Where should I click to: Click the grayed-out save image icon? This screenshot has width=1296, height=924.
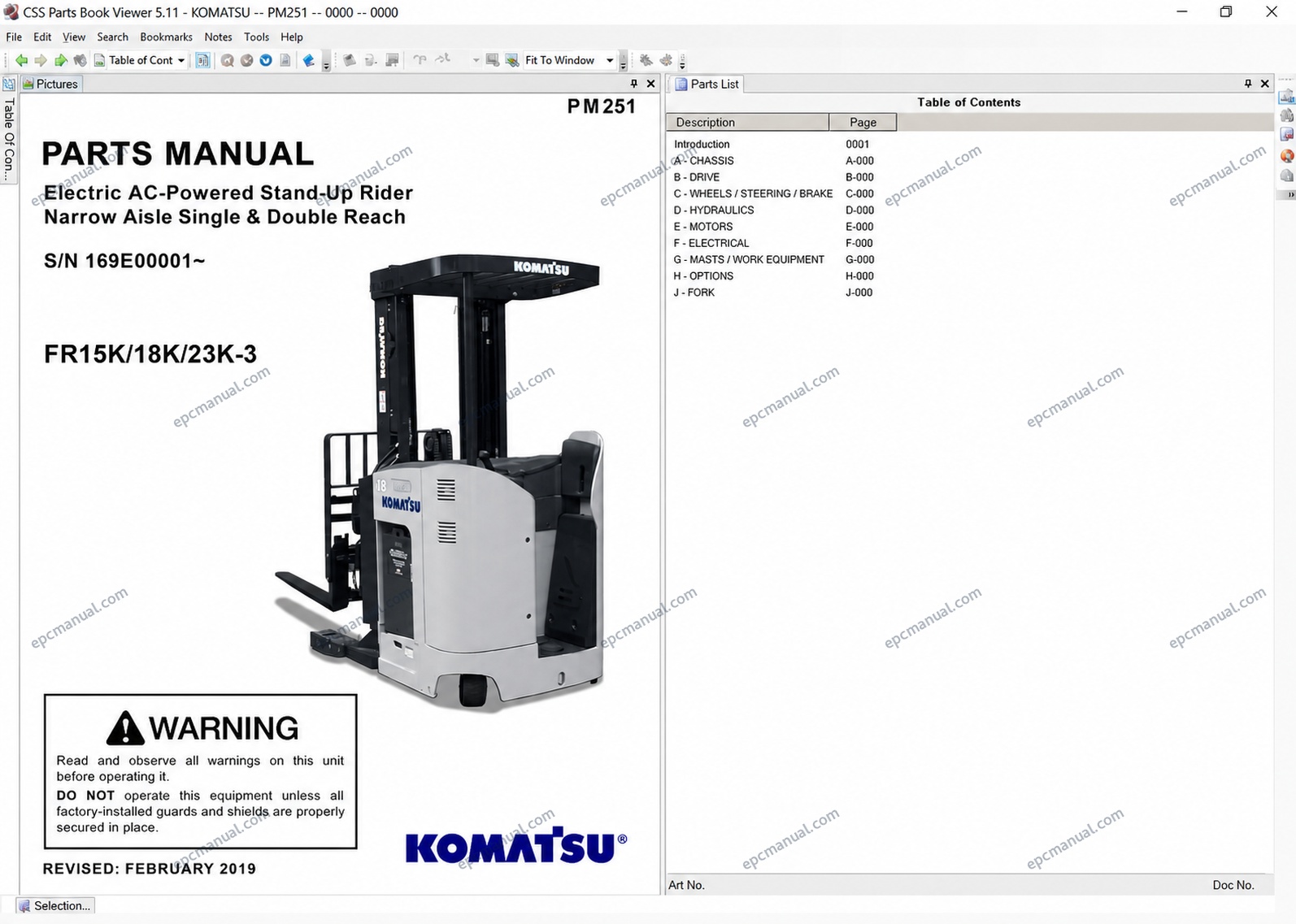pos(392,60)
